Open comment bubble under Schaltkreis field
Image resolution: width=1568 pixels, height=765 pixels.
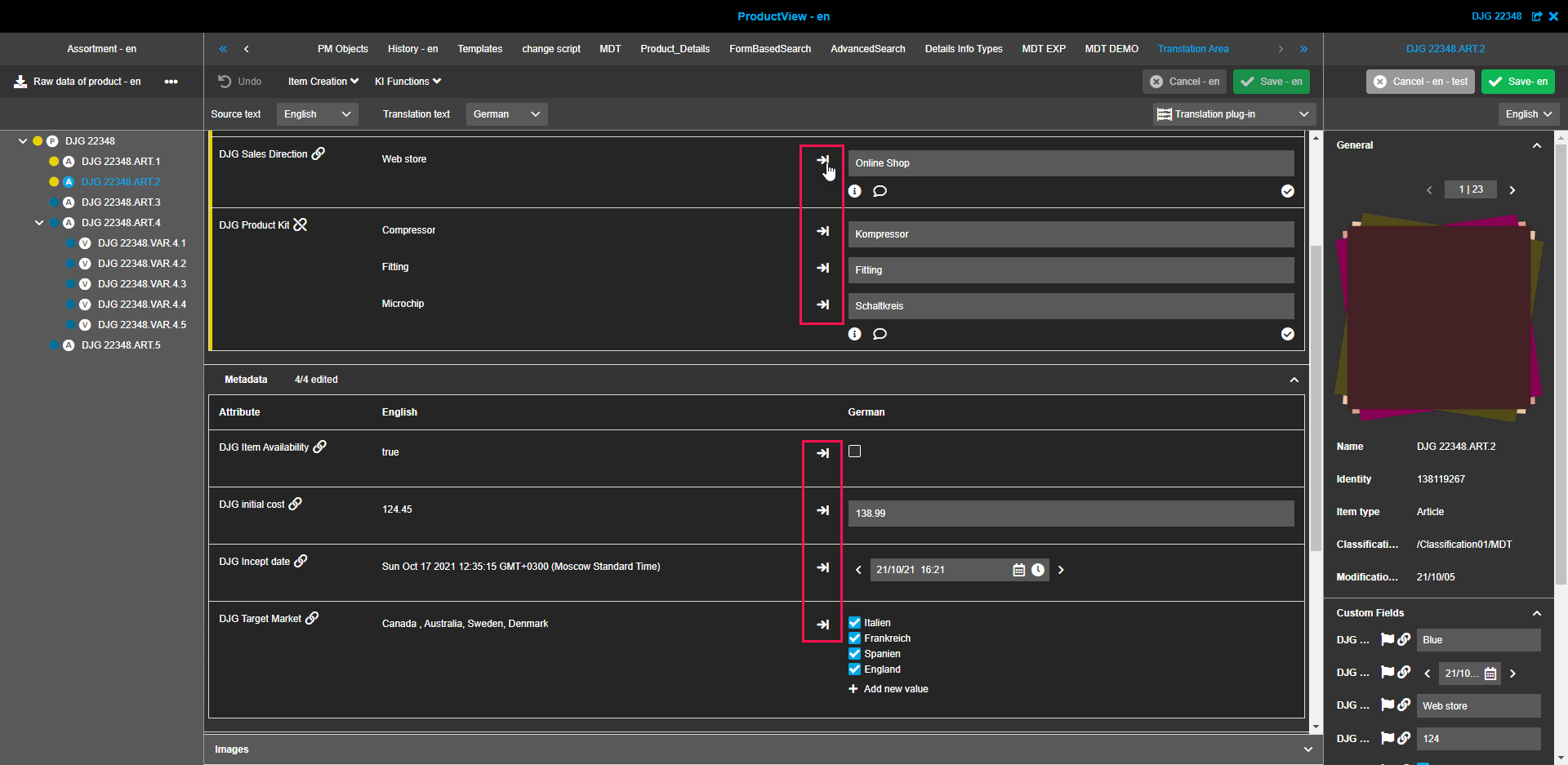point(880,334)
